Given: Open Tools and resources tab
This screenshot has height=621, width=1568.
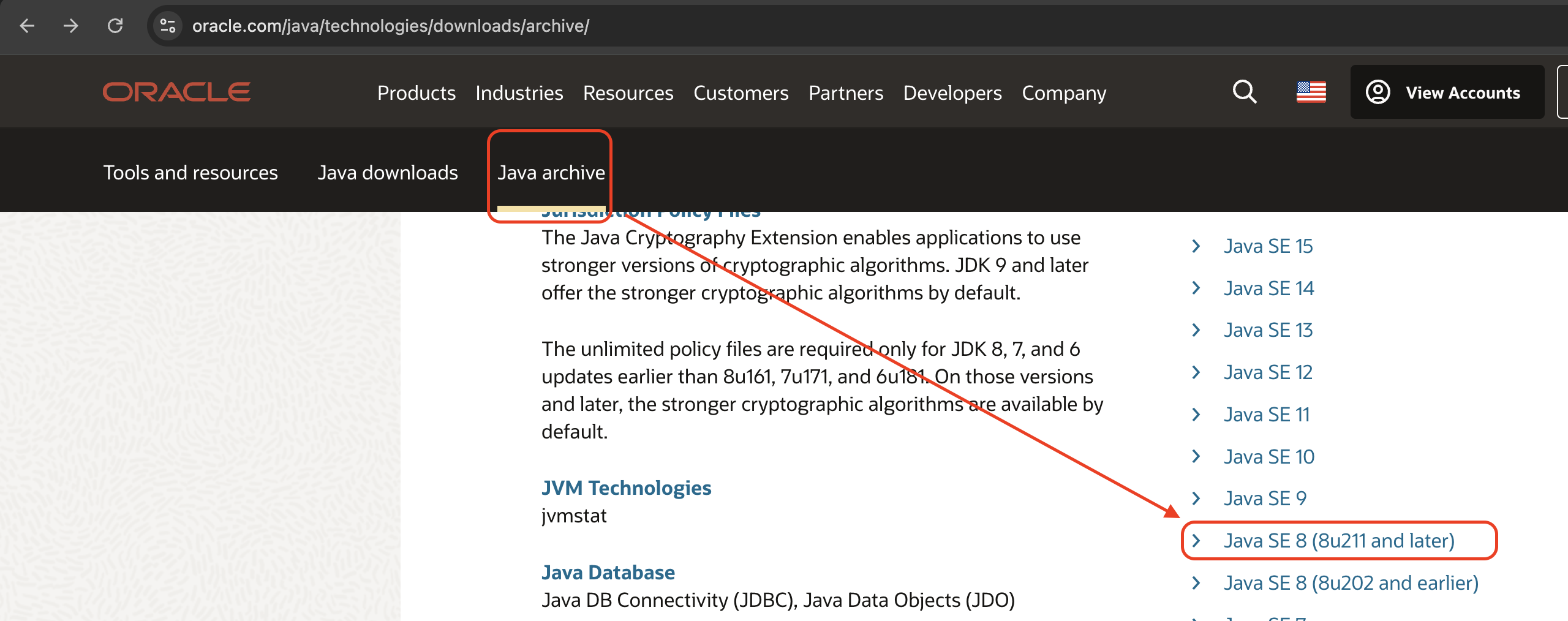Looking at the screenshot, I should click(190, 173).
